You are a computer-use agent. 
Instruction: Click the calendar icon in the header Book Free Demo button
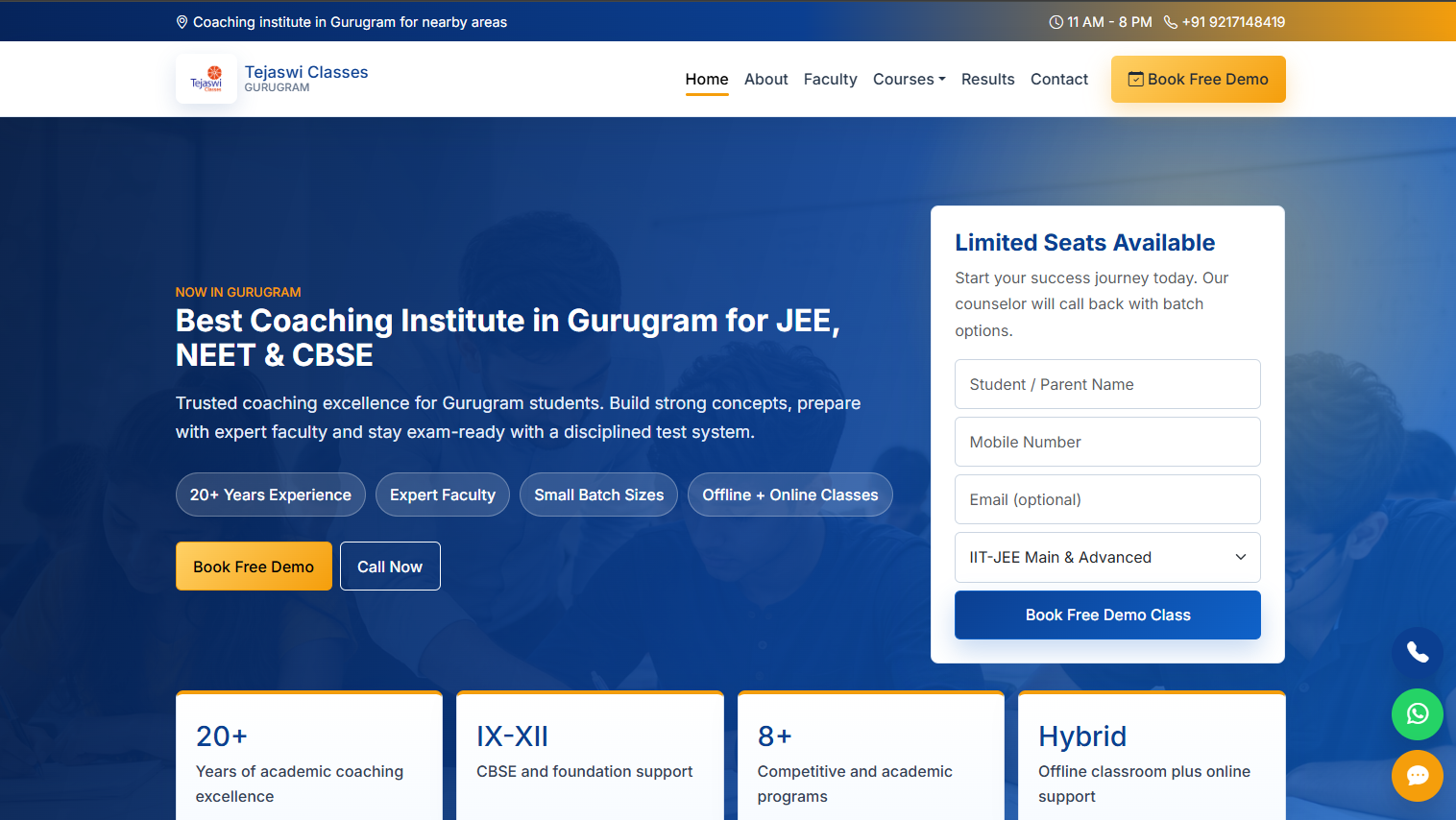[x=1135, y=80]
